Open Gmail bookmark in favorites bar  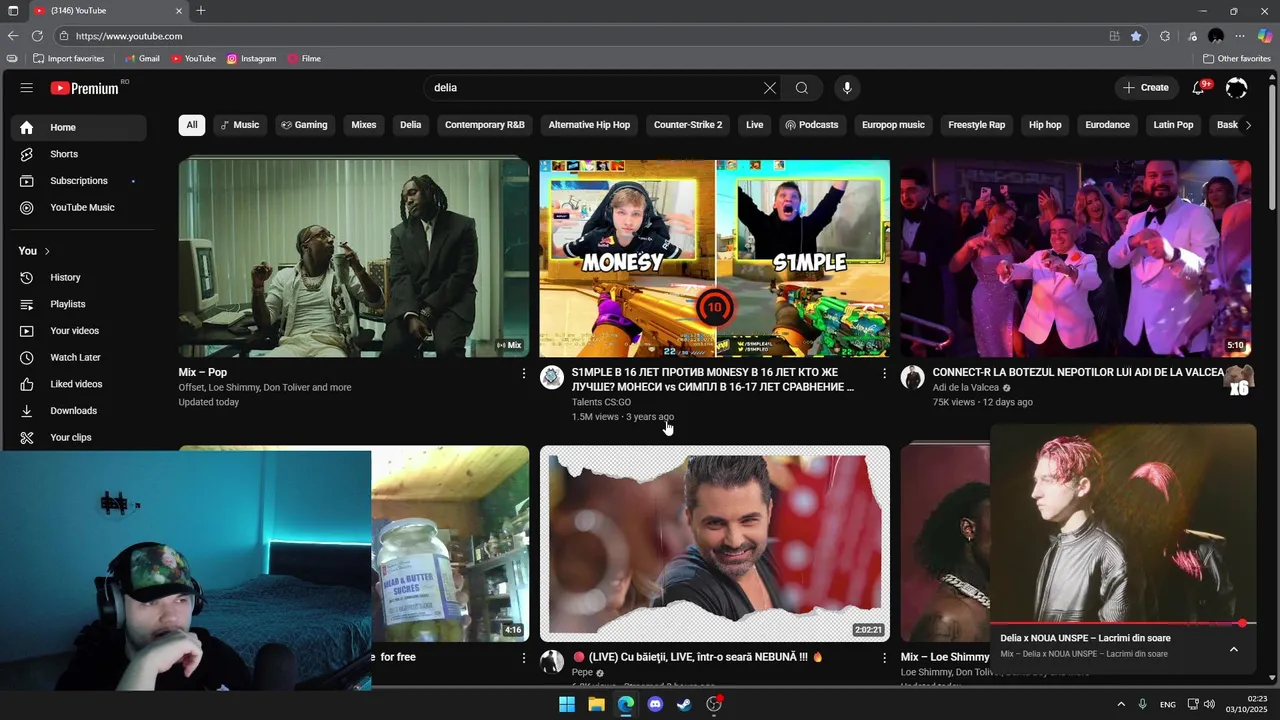[x=142, y=59]
